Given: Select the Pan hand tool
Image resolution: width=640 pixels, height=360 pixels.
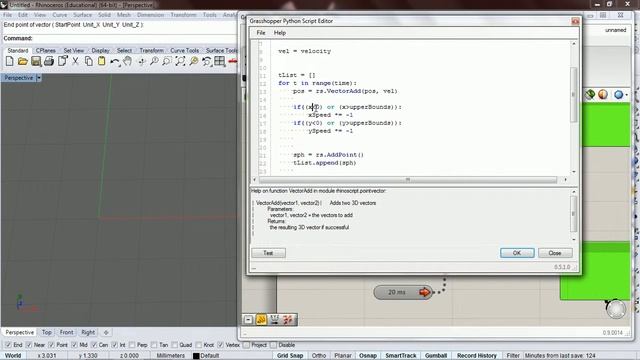Looking at the screenshot, I should pos(128,61).
